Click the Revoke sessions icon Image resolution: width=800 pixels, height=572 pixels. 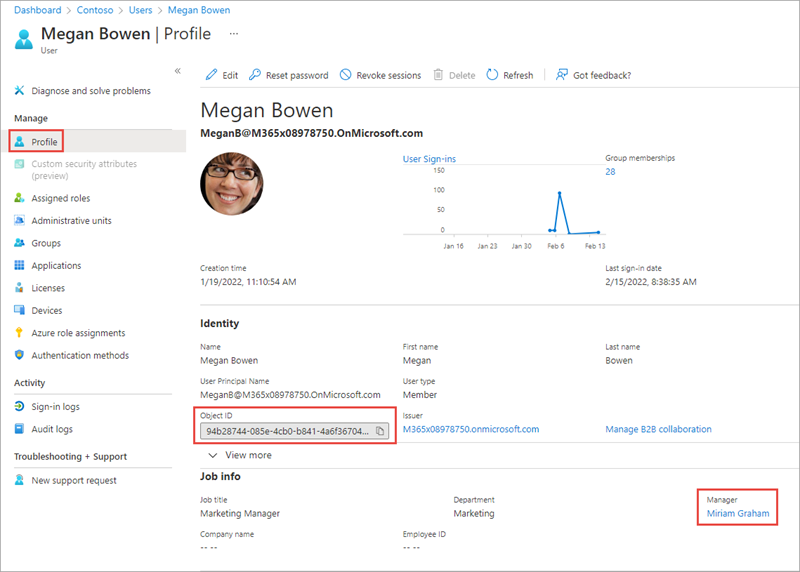coord(345,75)
